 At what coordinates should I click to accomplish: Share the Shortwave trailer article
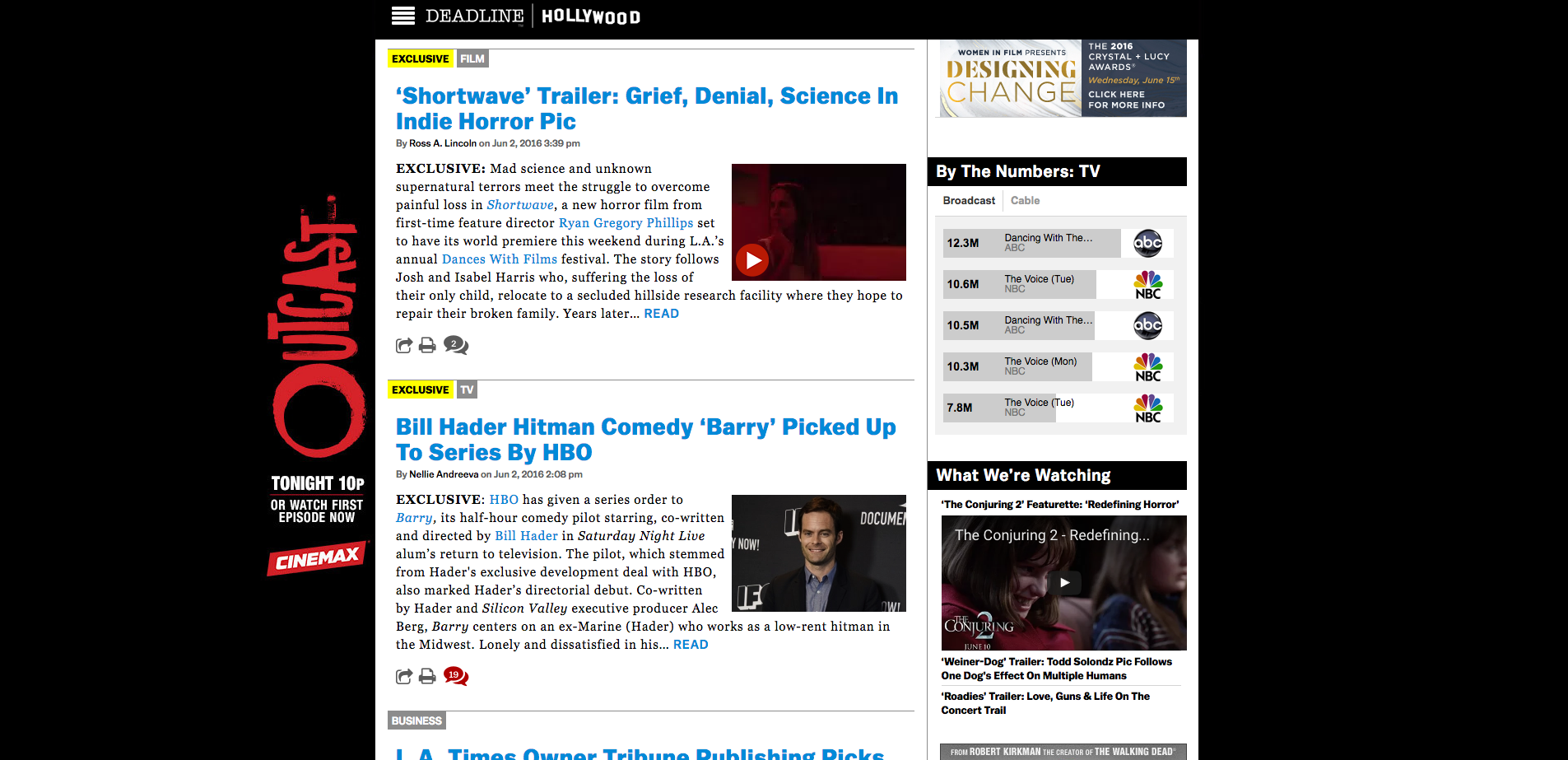pyautogui.click(x=403, y=346)
